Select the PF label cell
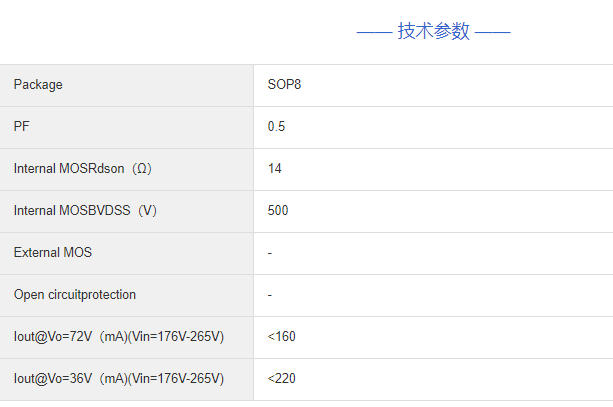This screenshot has height=407, width=613. 21,127
